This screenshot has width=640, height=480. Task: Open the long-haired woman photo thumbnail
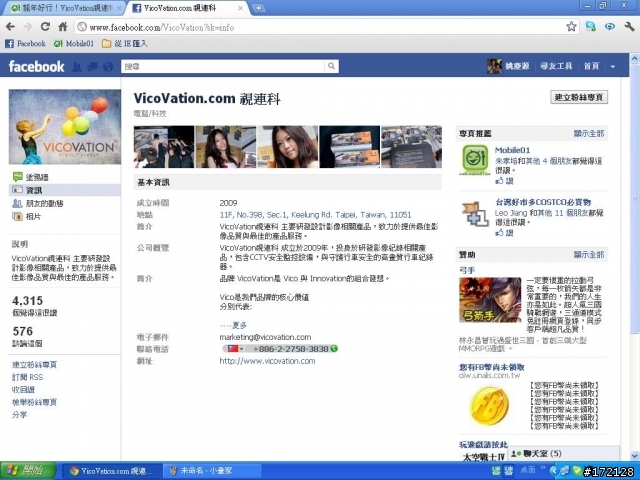click(226, 147)
